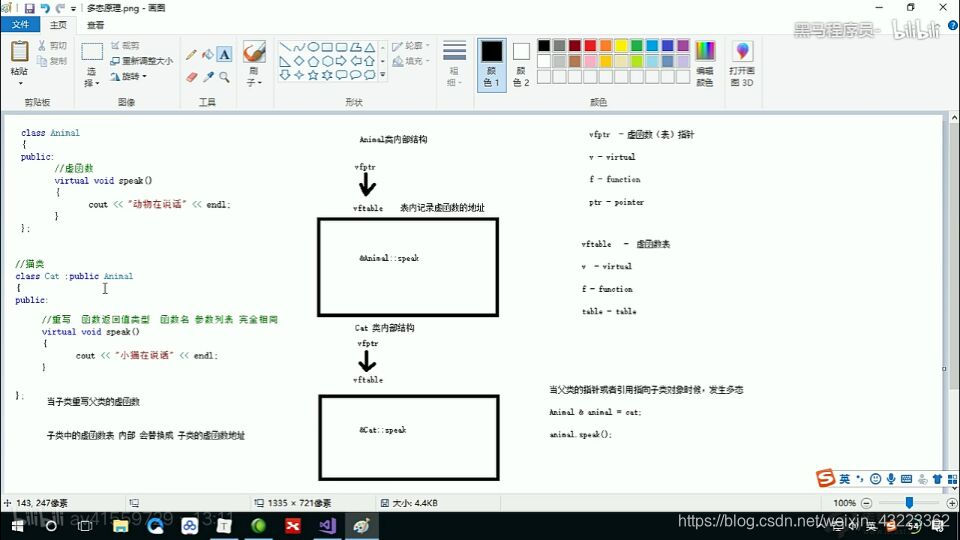Switch to the 查看 (View) tab
This screenshot has width=960, height=540.
tap(95, 24)
